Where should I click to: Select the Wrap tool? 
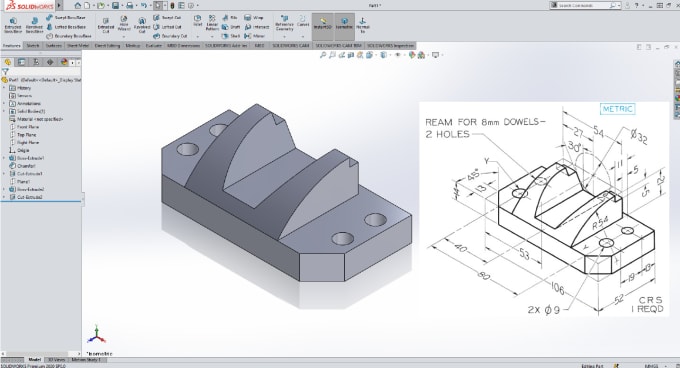coord(254,18)
